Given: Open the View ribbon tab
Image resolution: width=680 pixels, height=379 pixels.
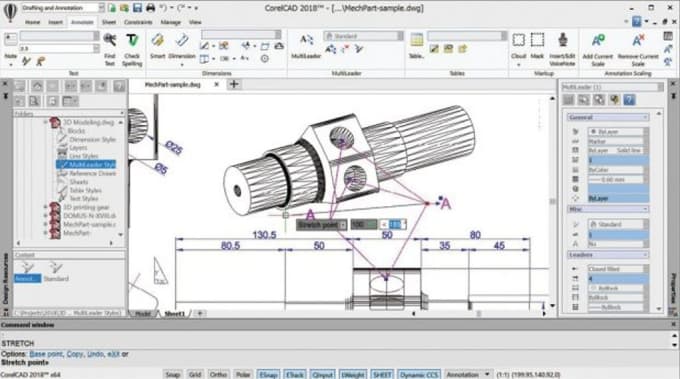Looking at the screenshot, I should click(195, 22).
